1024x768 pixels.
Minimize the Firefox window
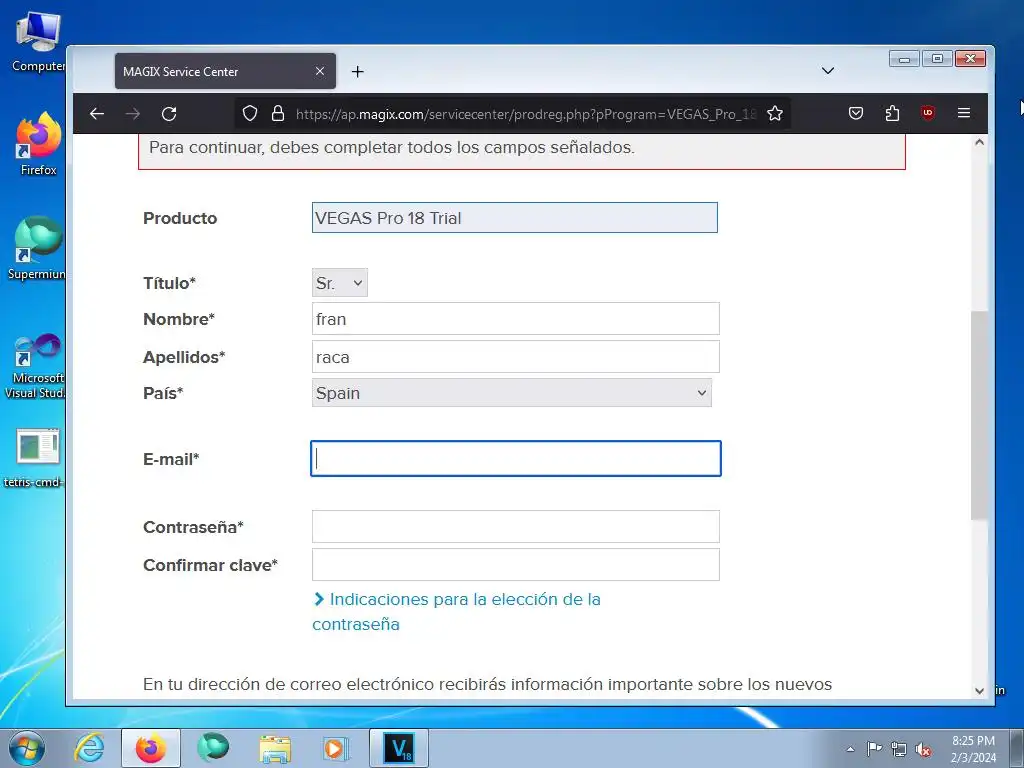click(x=904, y=59)
